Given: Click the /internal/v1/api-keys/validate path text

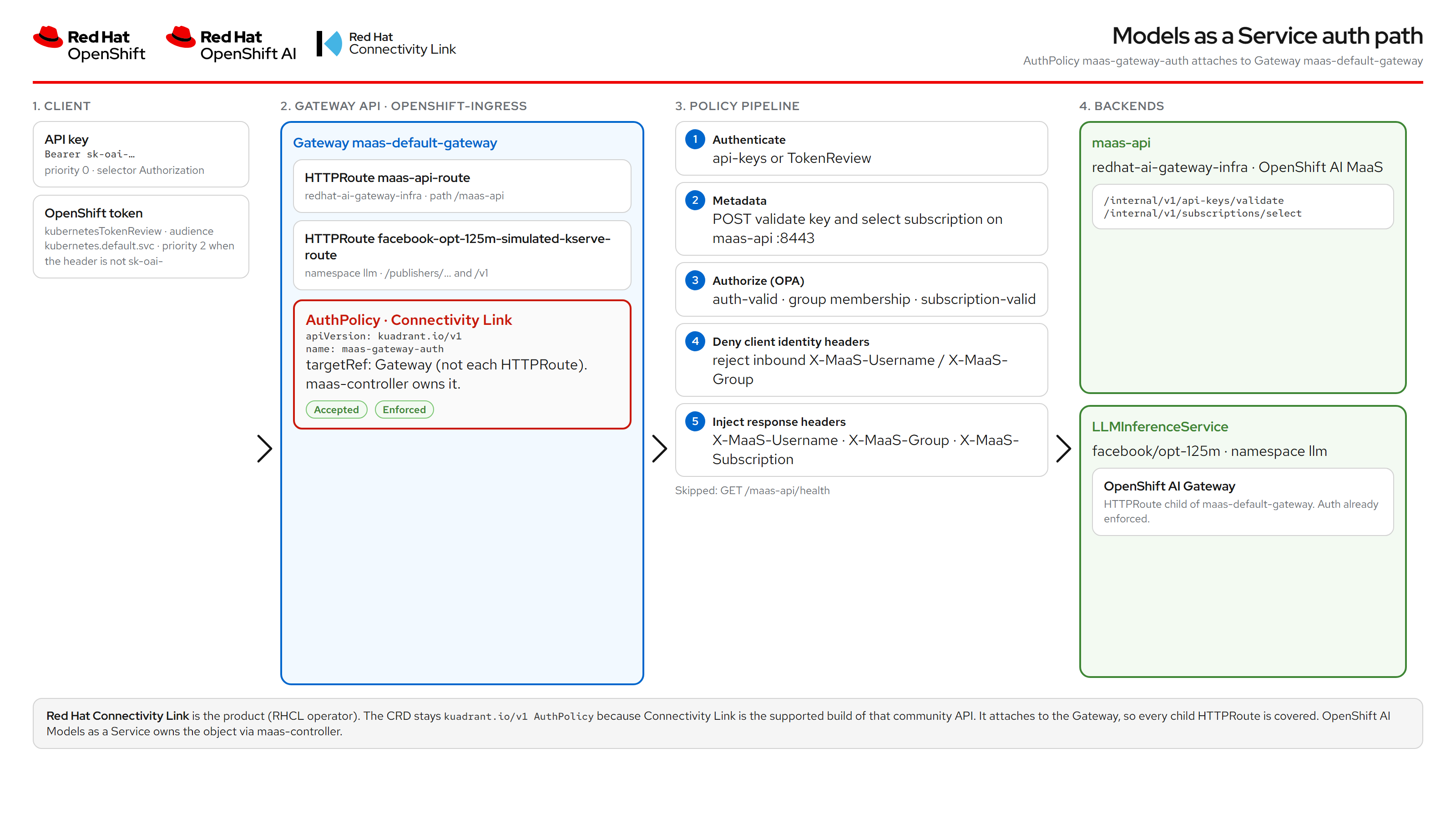Looking at the screenshot, I should click(x=1194, y=200).
